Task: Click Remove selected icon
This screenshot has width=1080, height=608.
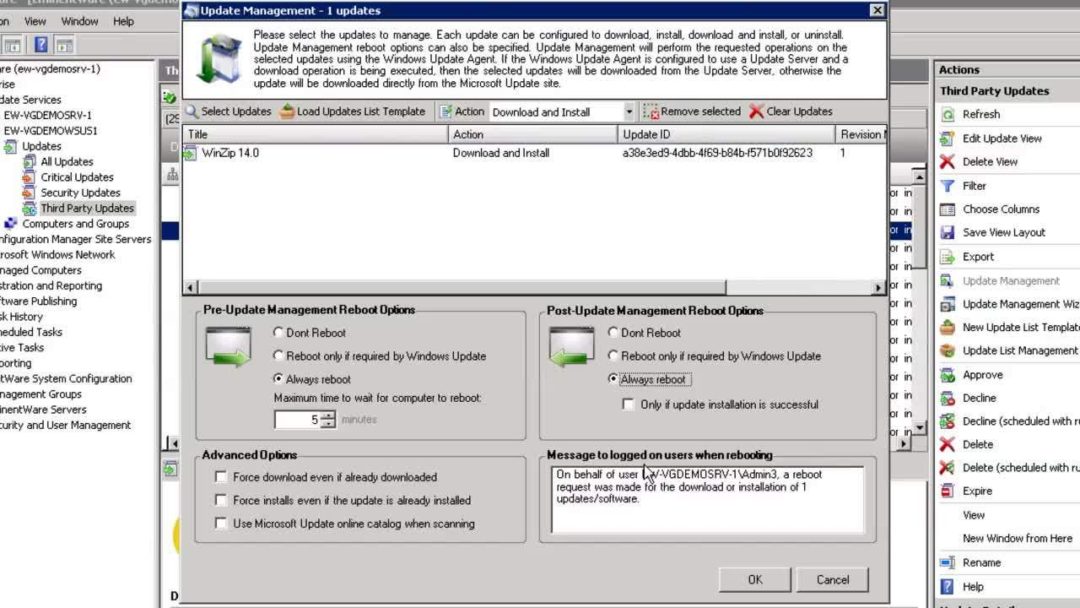Action: click(x=651, y=112)
